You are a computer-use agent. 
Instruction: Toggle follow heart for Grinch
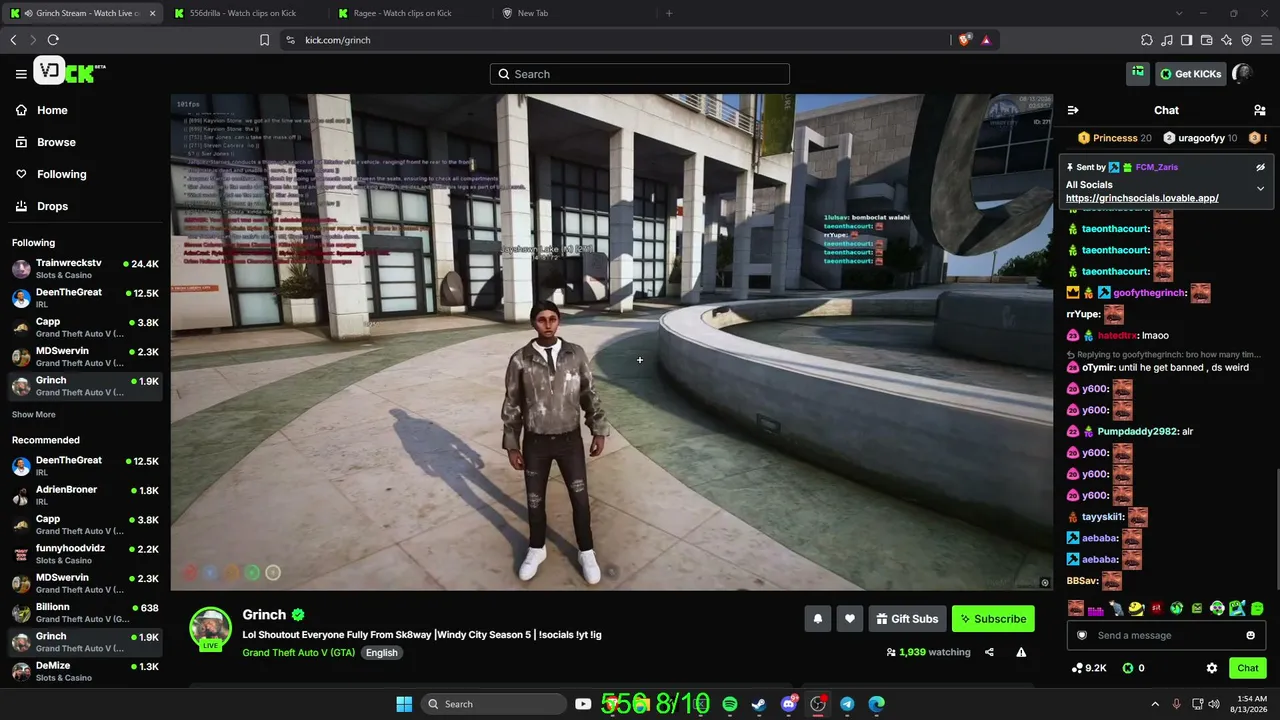850,619
